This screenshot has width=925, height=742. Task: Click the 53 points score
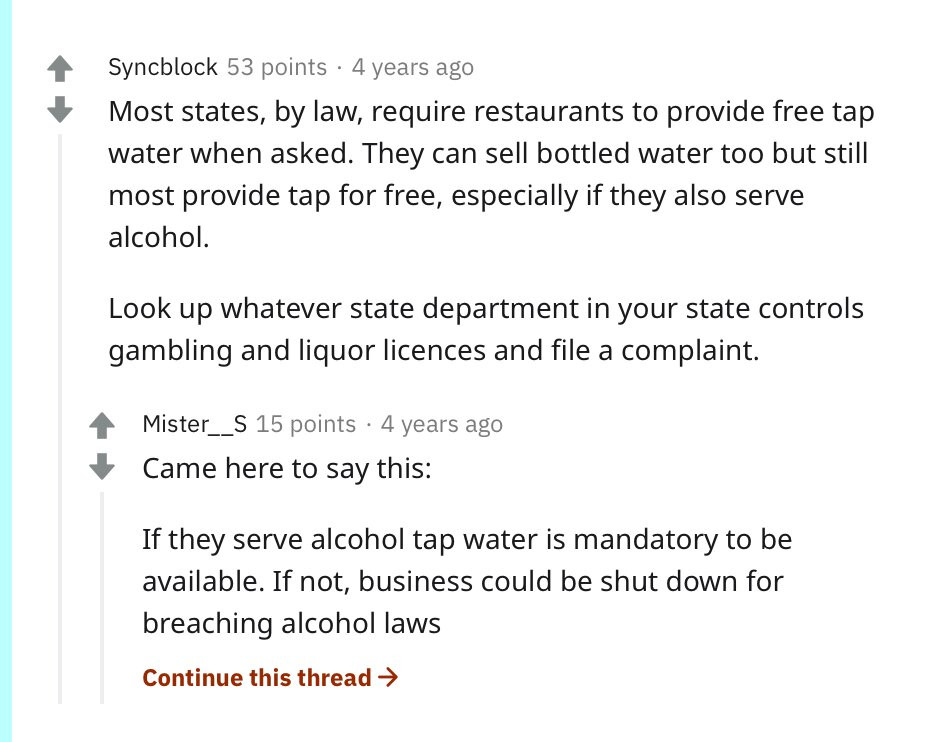[x=277, y=67]
